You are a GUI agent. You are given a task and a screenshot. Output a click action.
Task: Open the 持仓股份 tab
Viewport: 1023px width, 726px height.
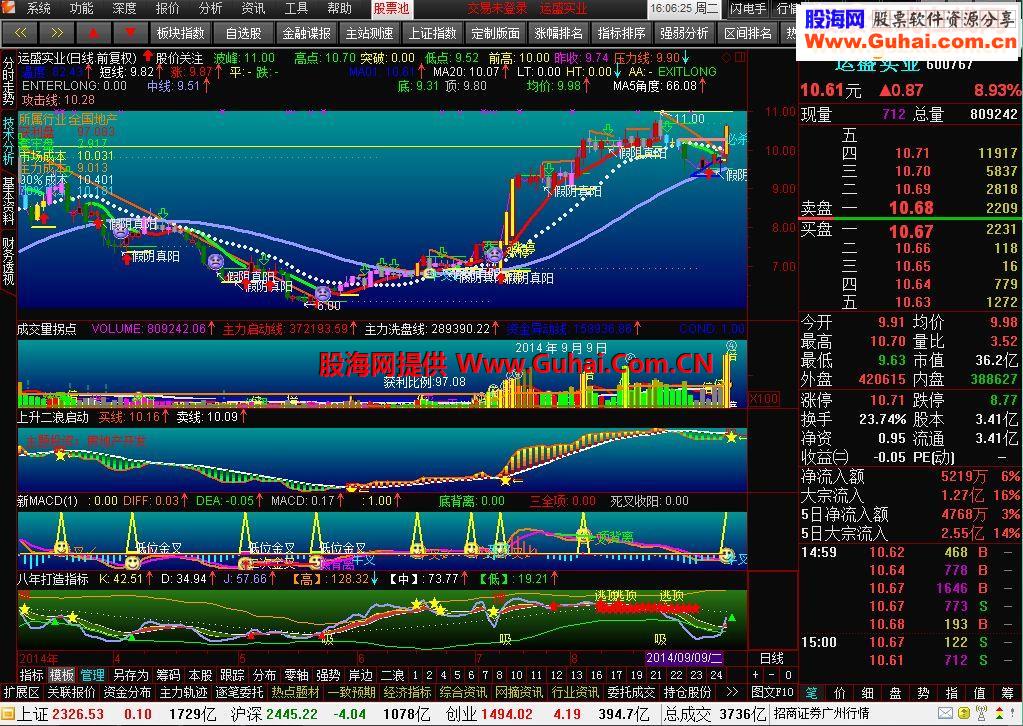[687, 691]
